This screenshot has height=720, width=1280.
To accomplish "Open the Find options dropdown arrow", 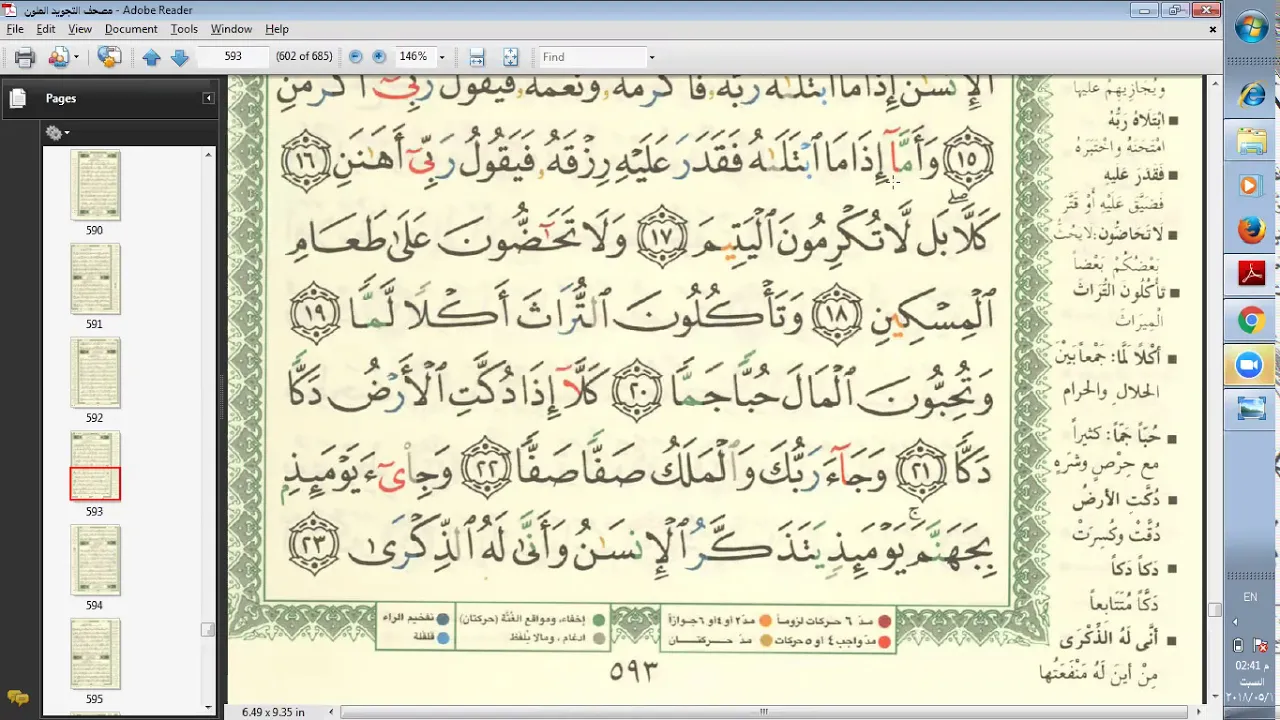I will pyautogui.click(x=652, y=57).
